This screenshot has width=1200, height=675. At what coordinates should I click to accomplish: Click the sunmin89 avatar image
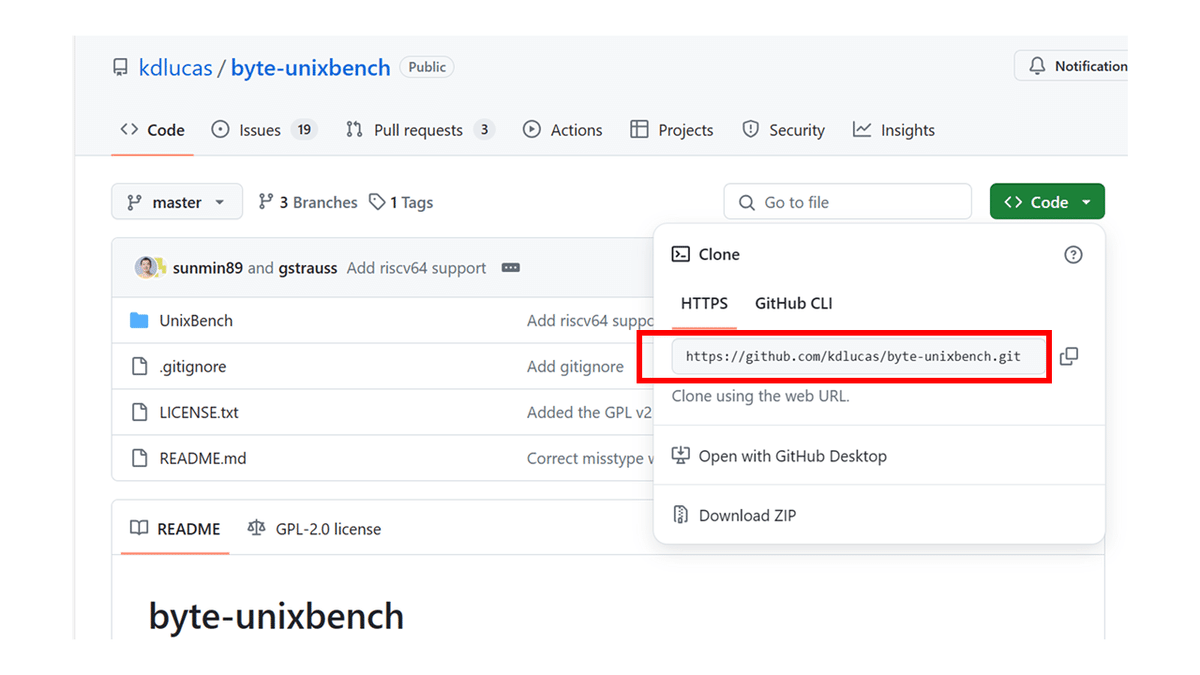click(148, 267)
